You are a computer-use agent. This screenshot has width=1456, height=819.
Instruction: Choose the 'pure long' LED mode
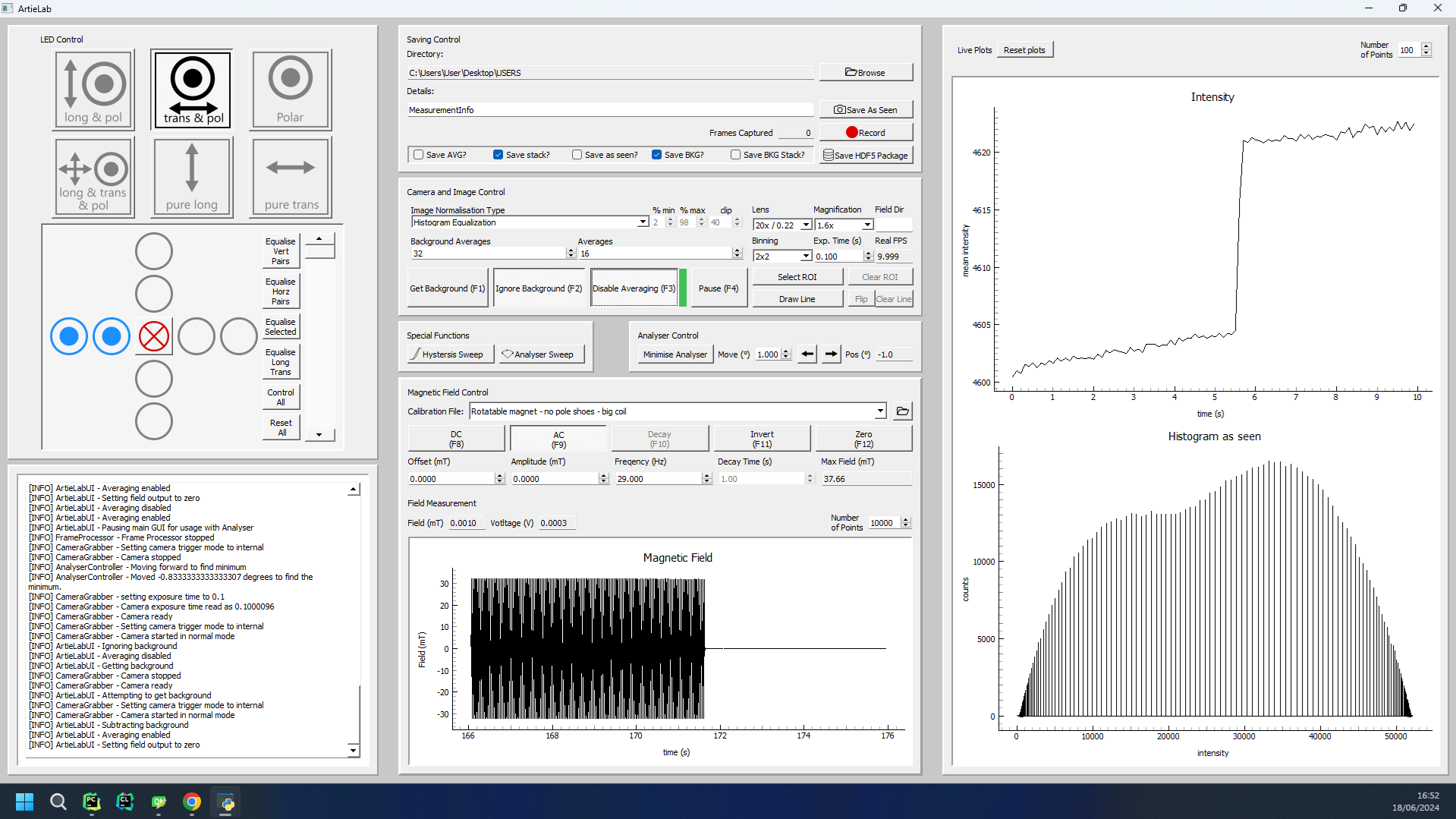coord(192,178)
